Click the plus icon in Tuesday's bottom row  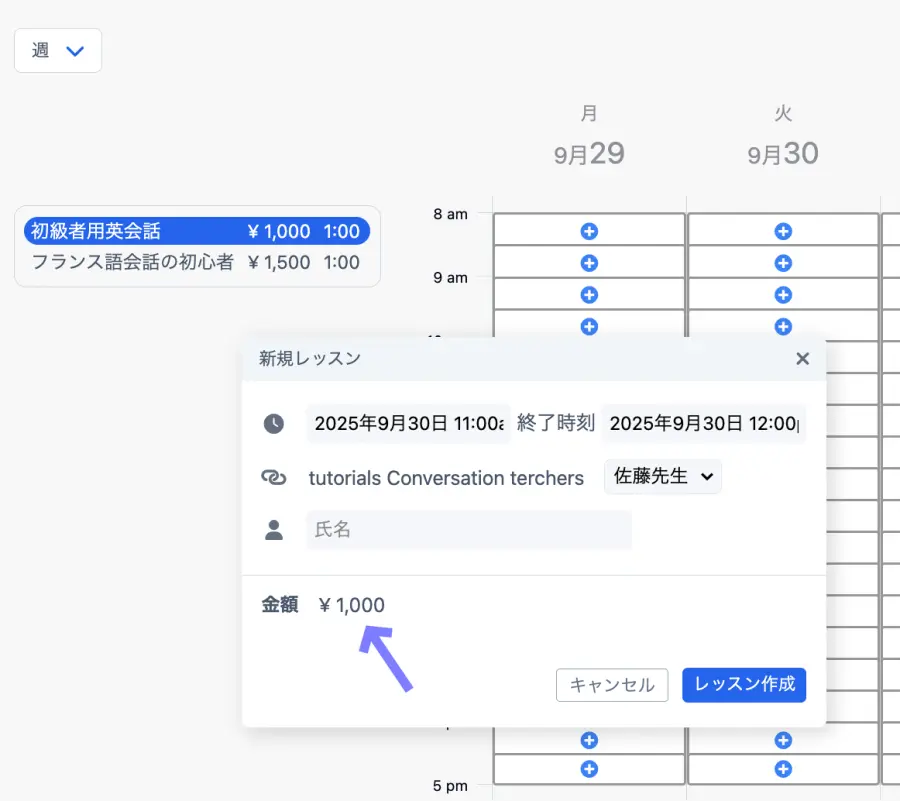coord(783,769)
